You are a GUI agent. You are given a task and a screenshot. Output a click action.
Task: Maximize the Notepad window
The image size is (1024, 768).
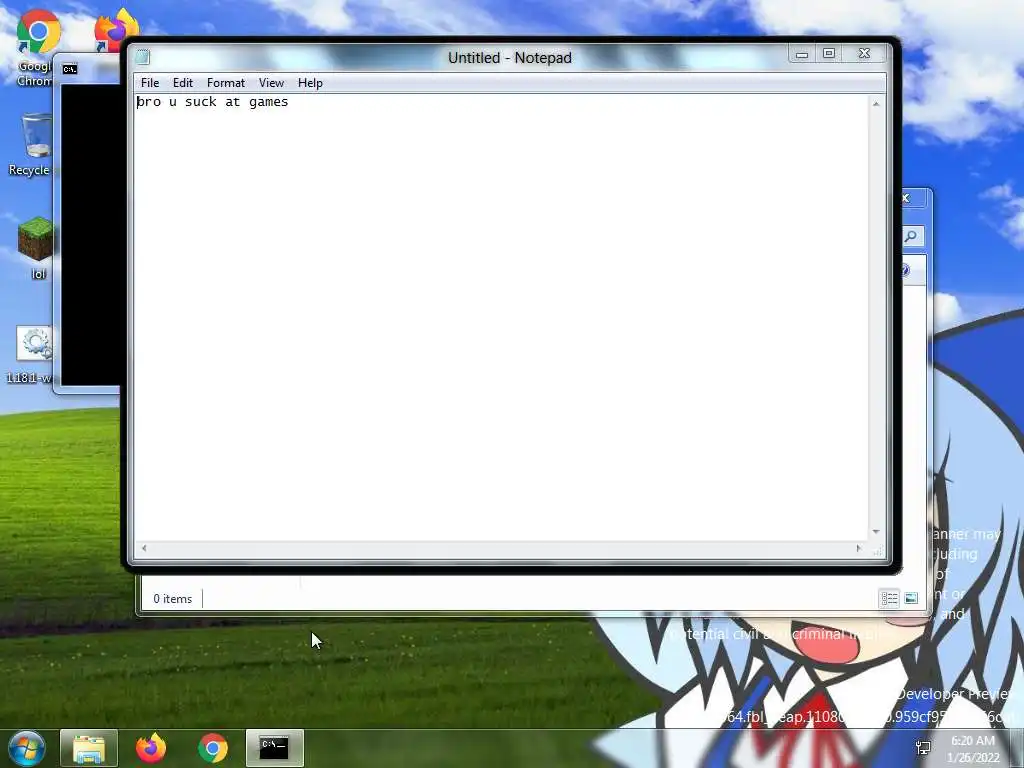829,54
